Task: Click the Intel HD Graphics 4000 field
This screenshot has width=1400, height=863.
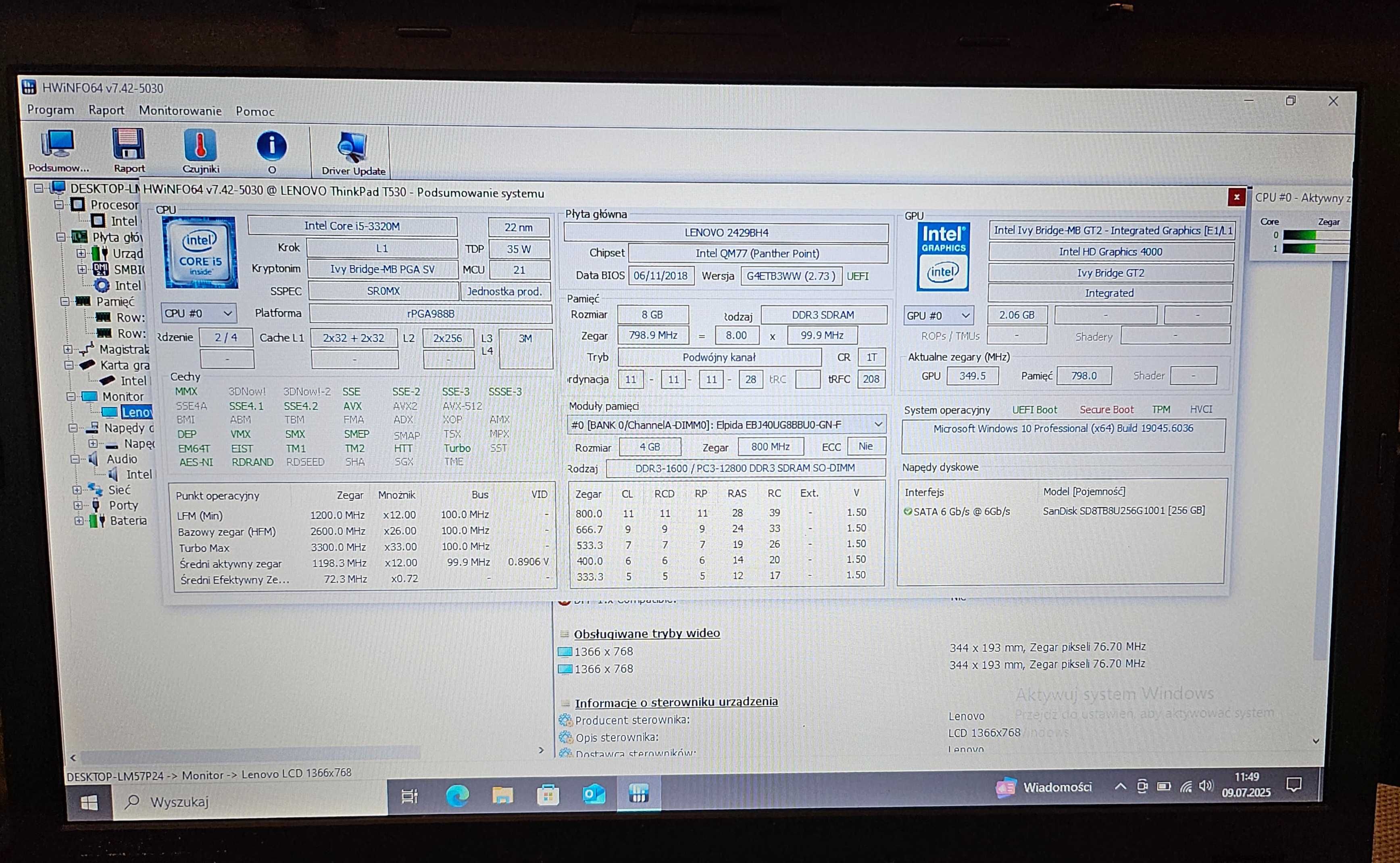Action: (x=1110, y=252)
